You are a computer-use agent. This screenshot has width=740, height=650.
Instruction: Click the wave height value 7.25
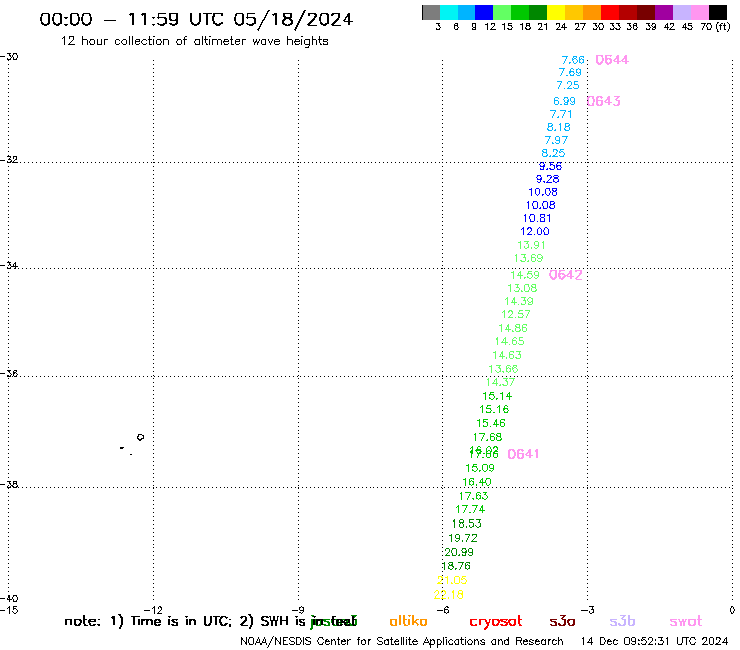click(x=568, y=85)
